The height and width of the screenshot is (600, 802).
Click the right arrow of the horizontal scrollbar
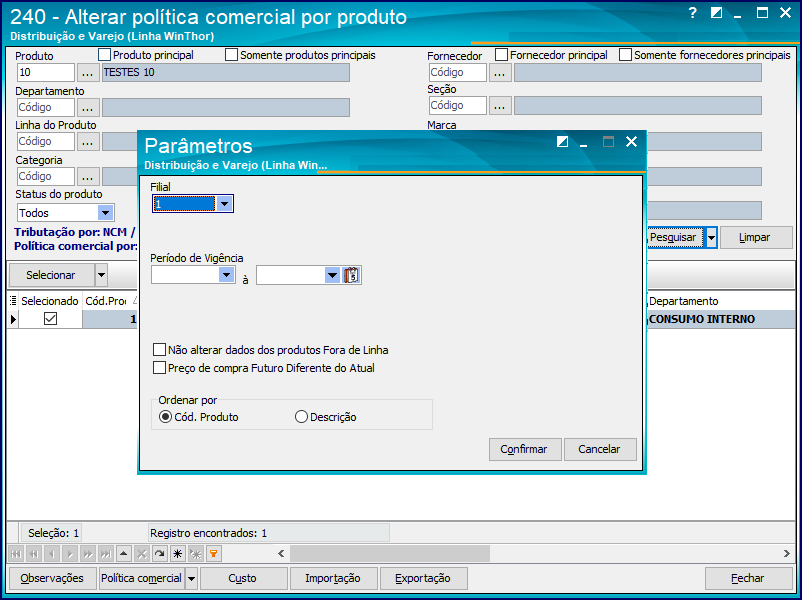pyautogui.click(x=786, y=553)
